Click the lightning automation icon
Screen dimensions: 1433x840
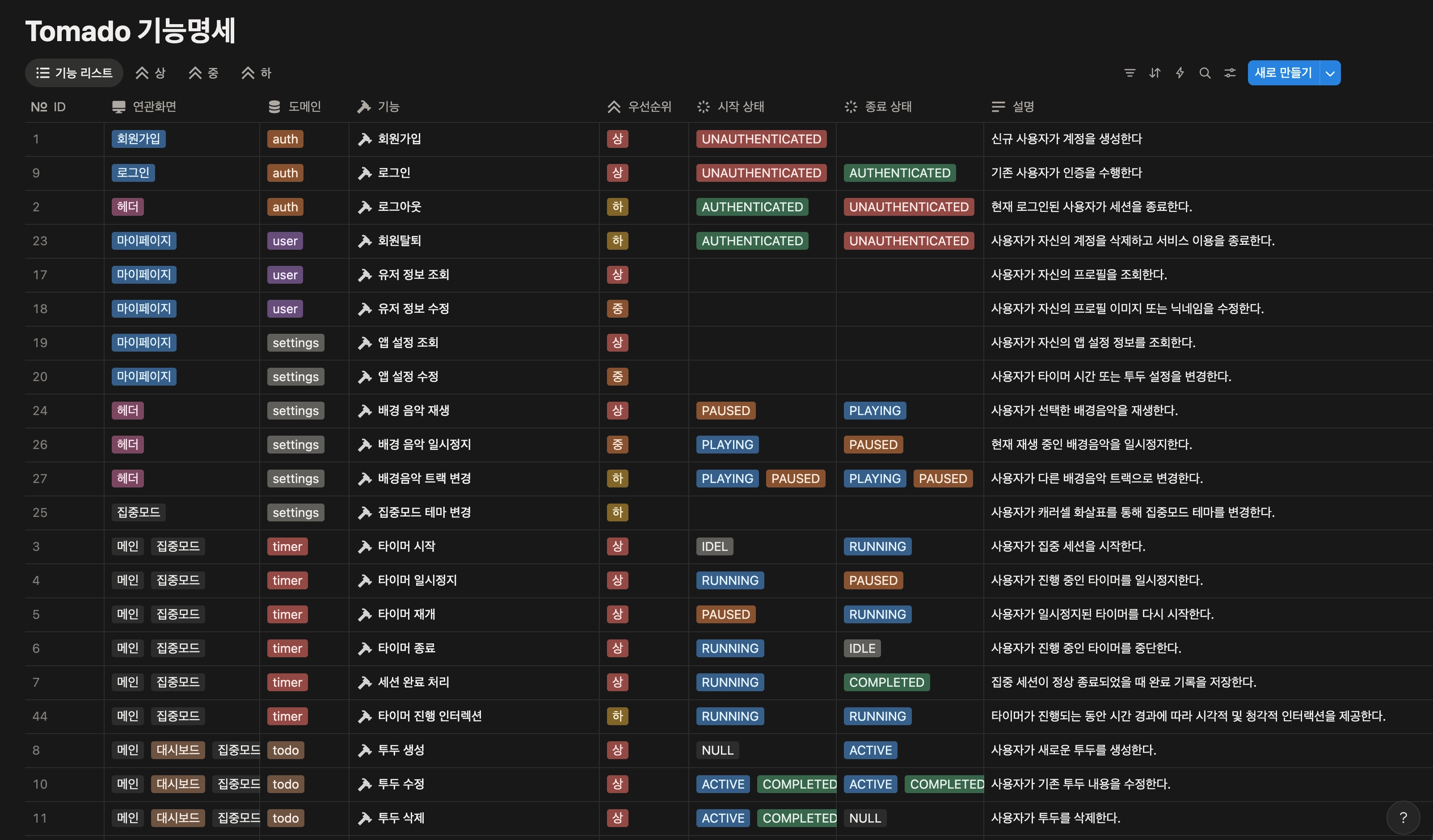point(1180,73)
